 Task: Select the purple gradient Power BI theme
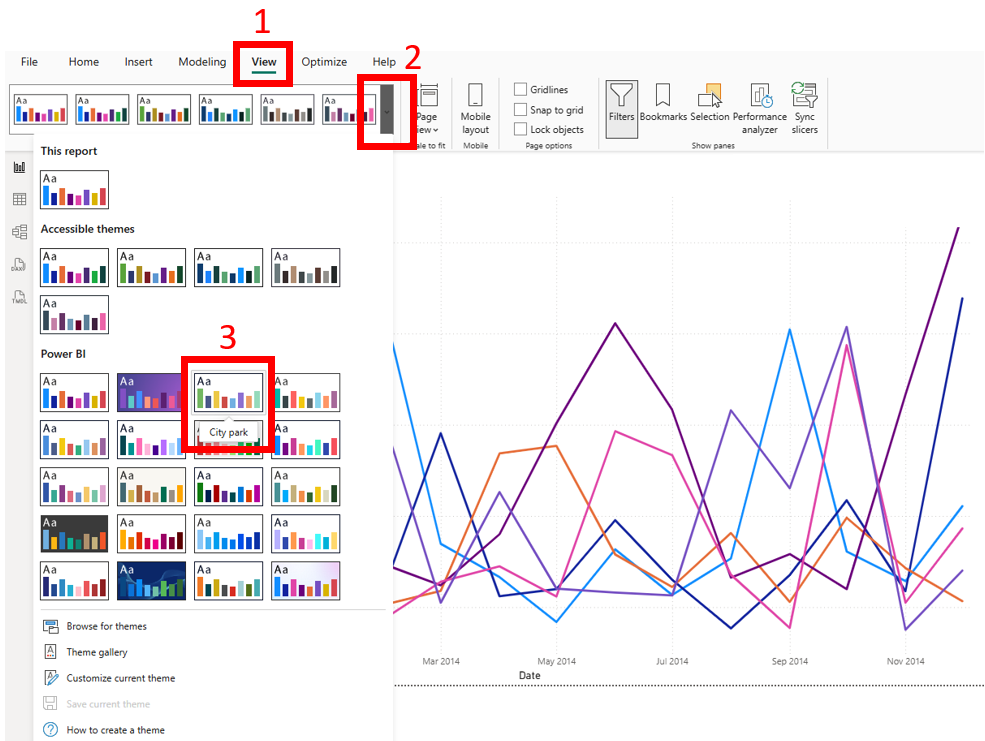[x=151, y=392]
